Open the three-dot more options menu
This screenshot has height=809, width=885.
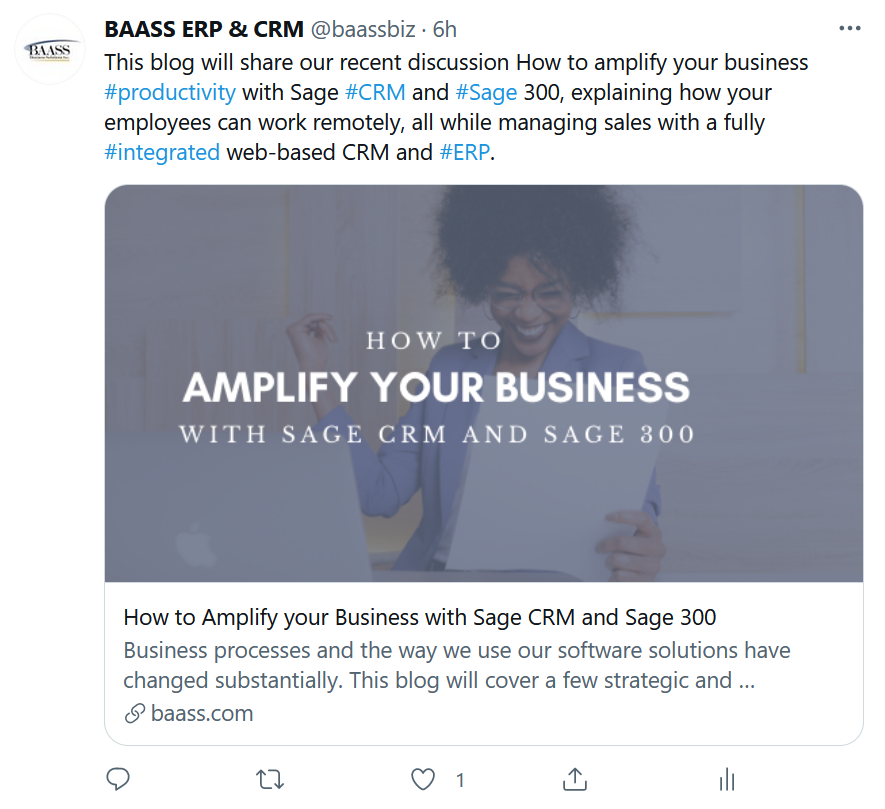click(849, 29)
